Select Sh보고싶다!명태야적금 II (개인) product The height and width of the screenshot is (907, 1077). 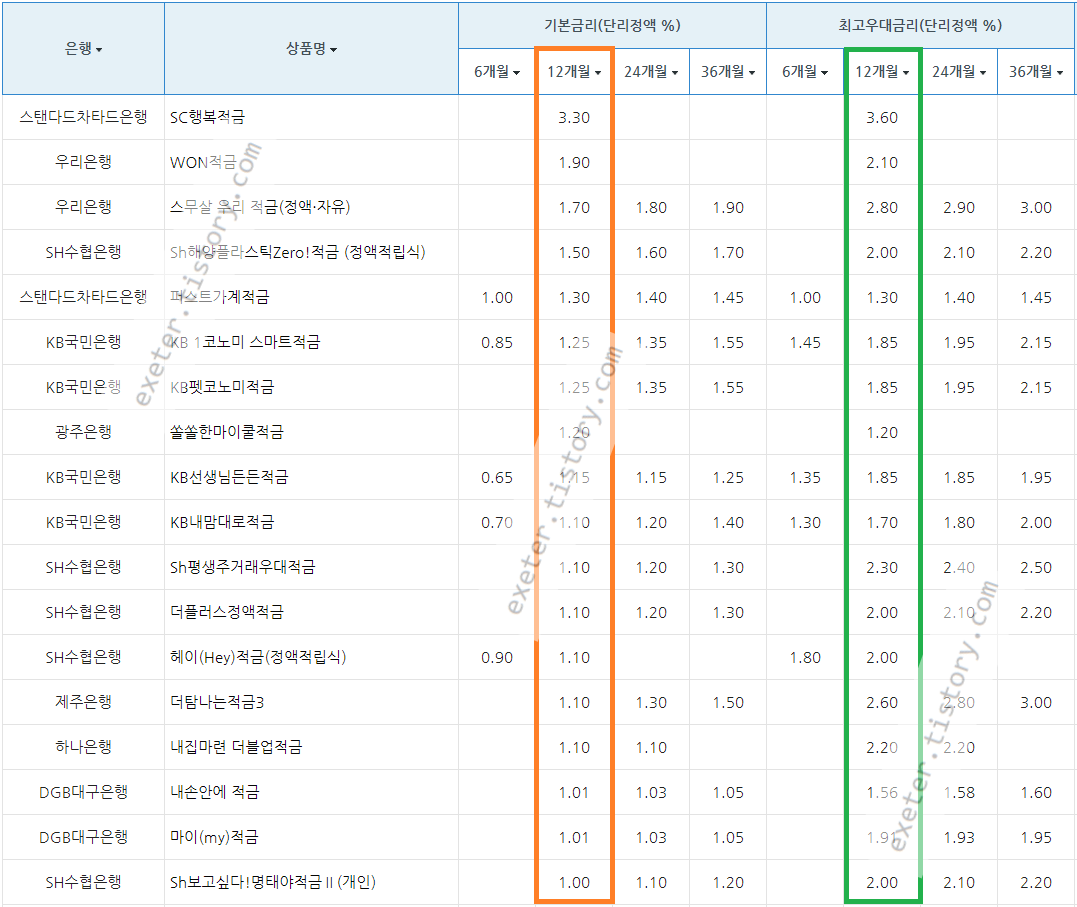coord(272,882)
